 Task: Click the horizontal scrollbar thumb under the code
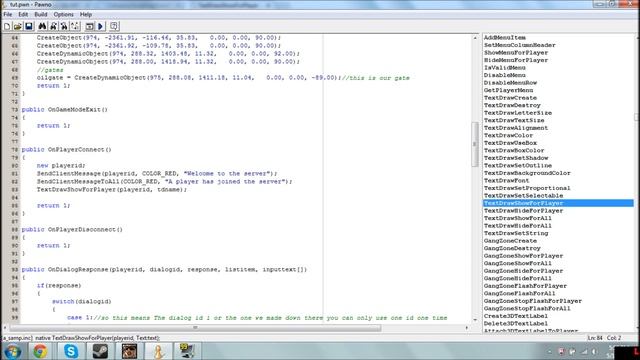coord(195,327)
